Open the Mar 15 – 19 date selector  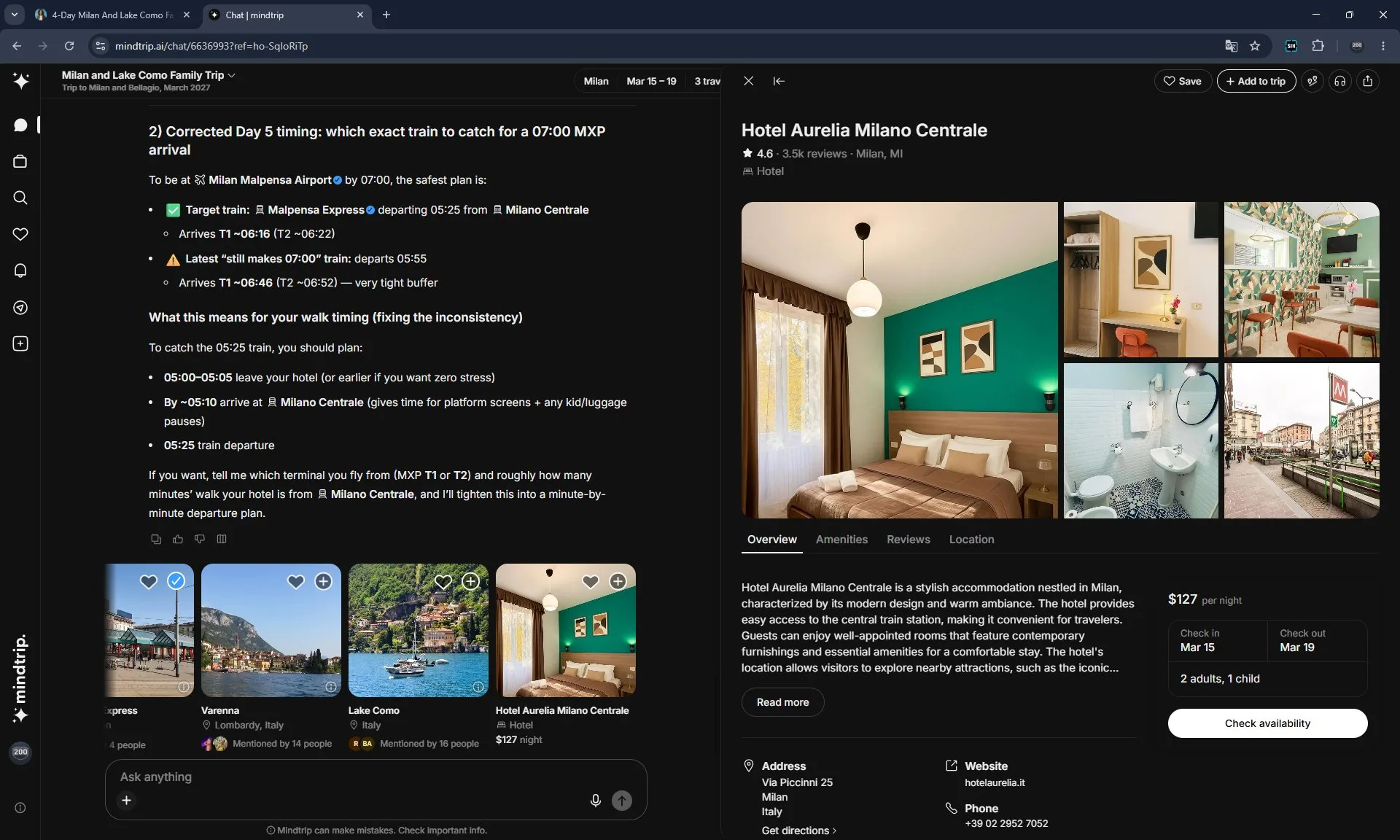point(651,81)
